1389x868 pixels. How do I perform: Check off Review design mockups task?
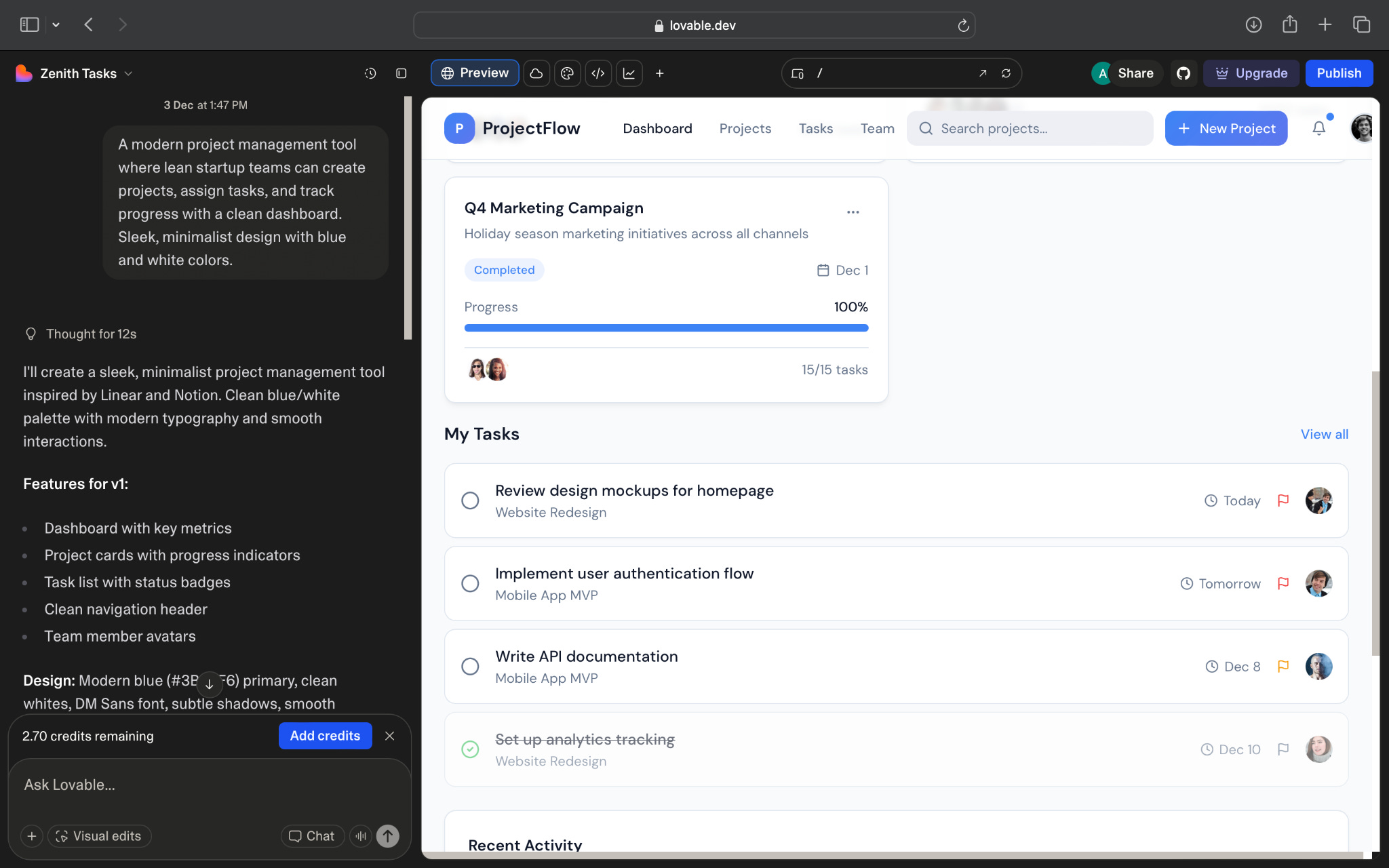tap(470, 500)
